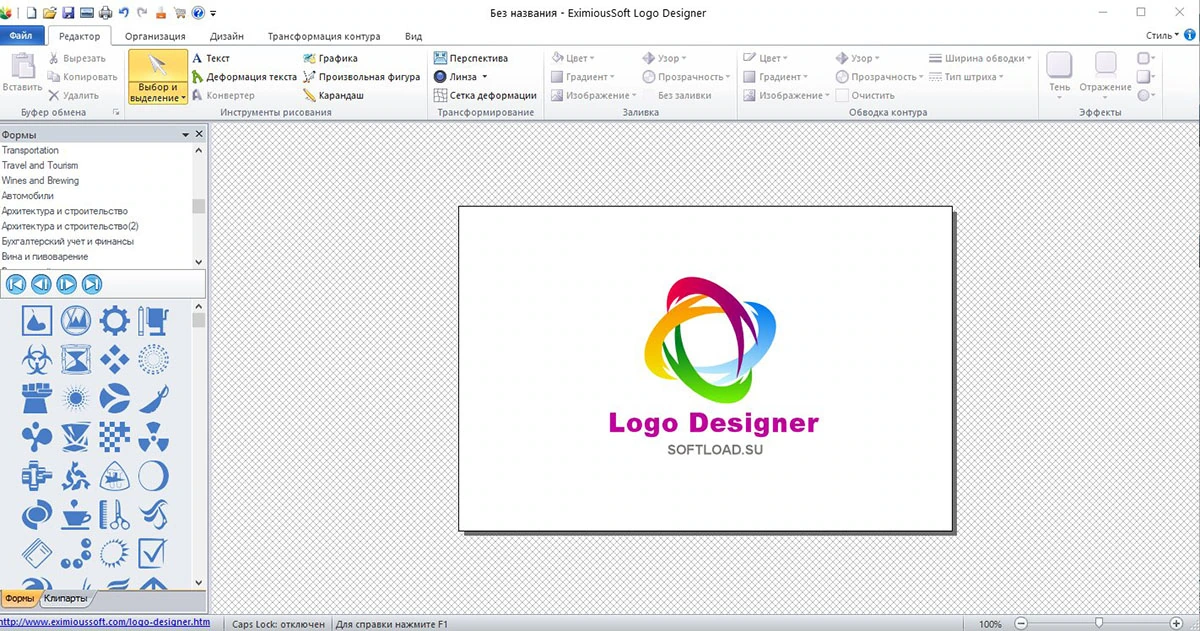
Task: Click the shapes grid scroll down arrow
Action: 199,582
